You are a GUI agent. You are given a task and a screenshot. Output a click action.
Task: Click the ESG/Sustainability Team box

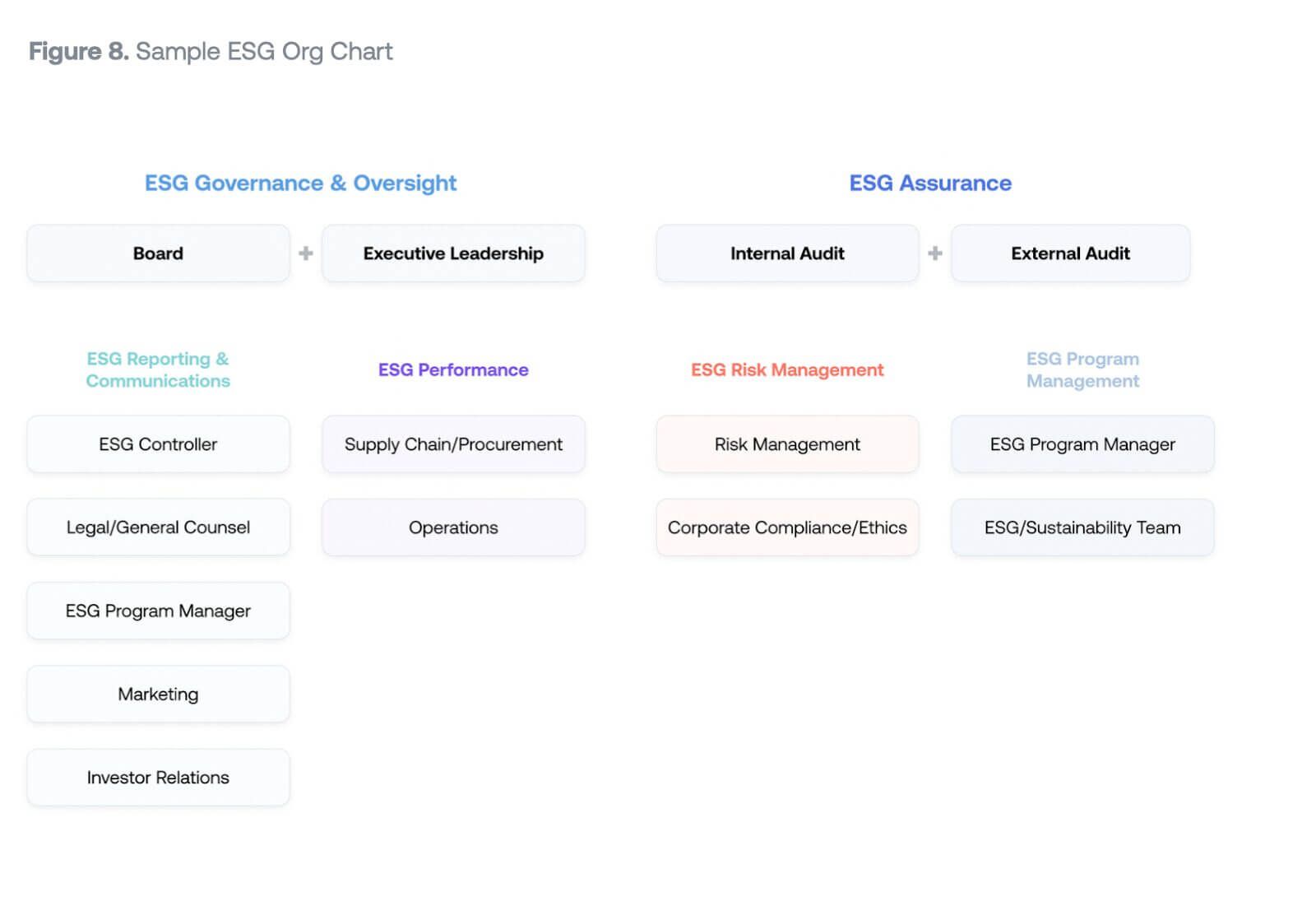[1082, 527]
